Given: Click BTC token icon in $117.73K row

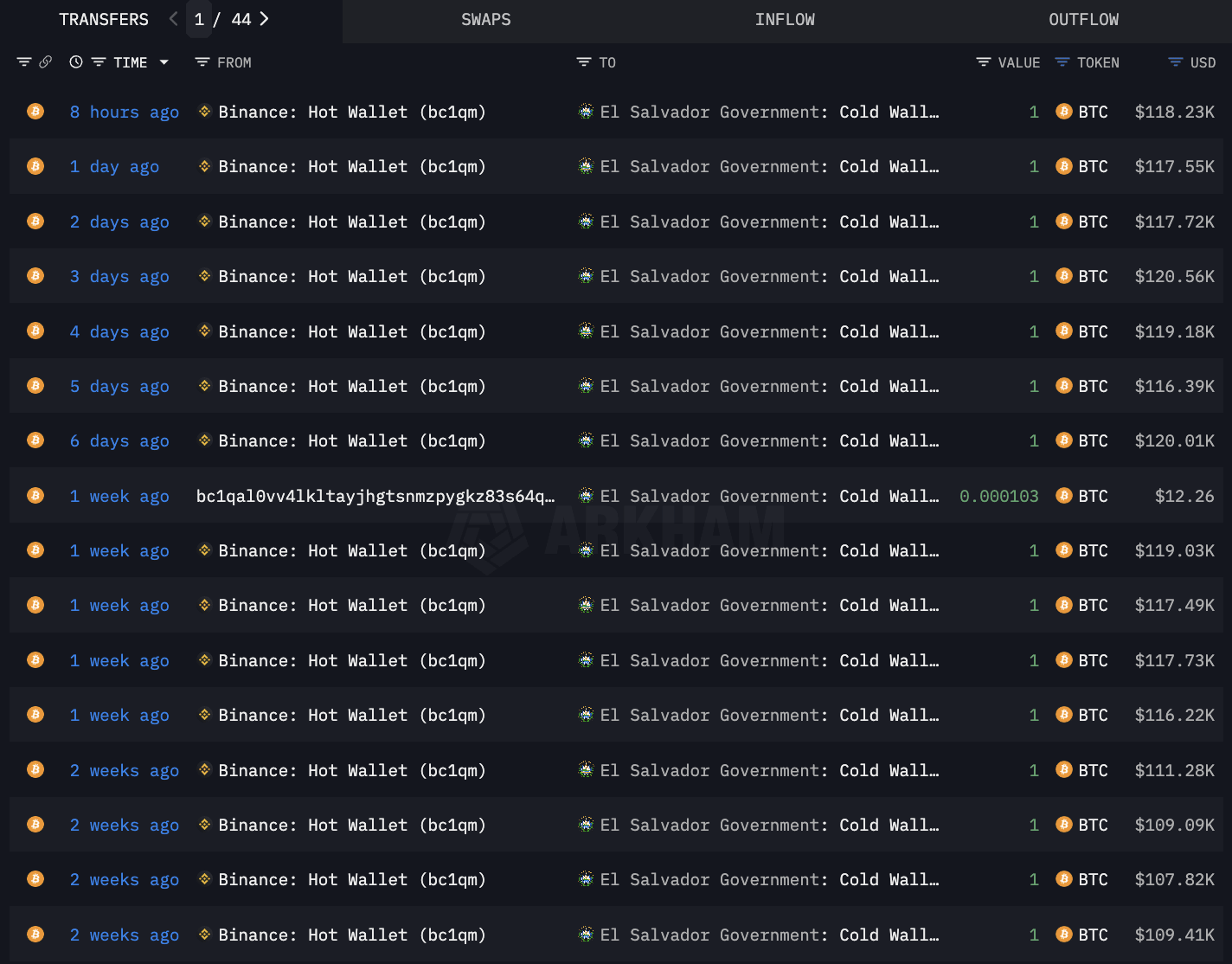Looking at the screenshot, I should [x=1064, y=659].
